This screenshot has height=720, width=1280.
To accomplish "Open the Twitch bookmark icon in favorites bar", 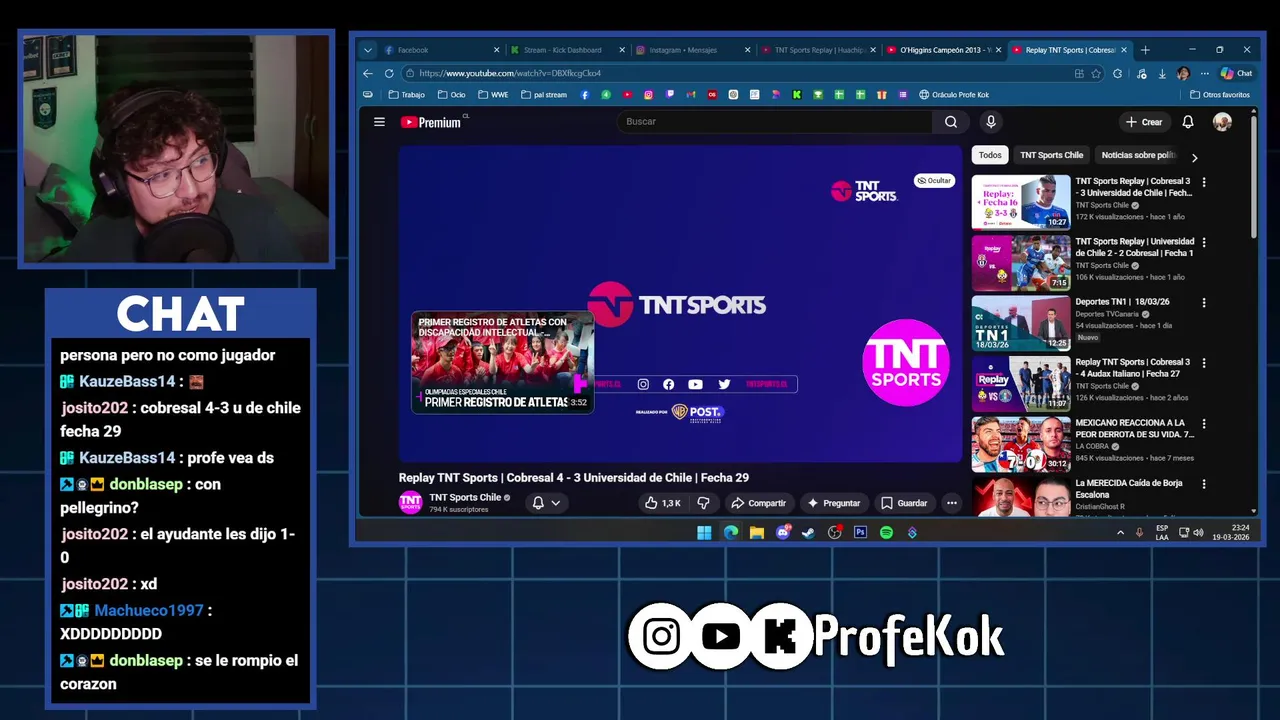I will (669, 95).
